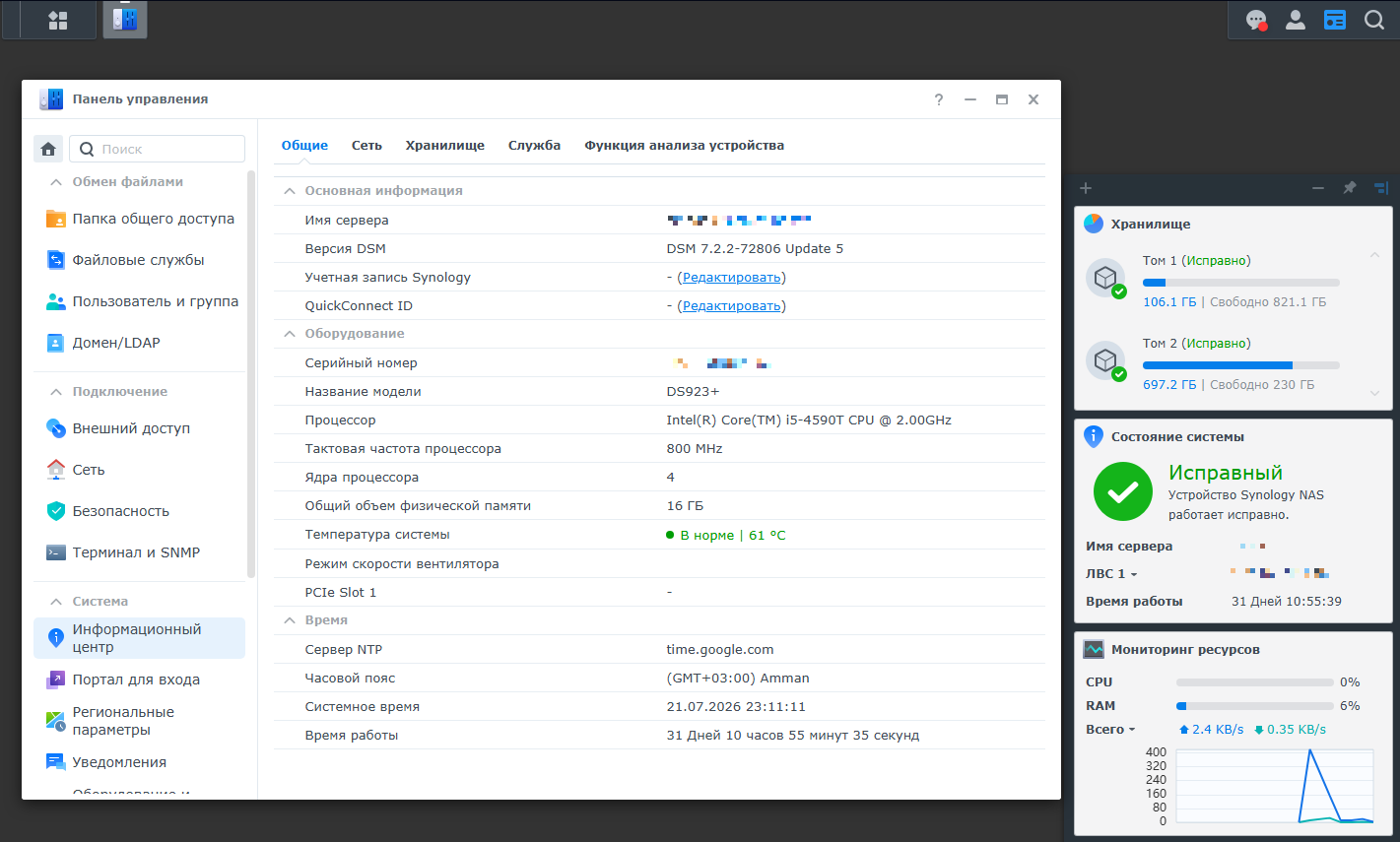
Task: Click the time.google.com NTP value
Action: (720, 650)
